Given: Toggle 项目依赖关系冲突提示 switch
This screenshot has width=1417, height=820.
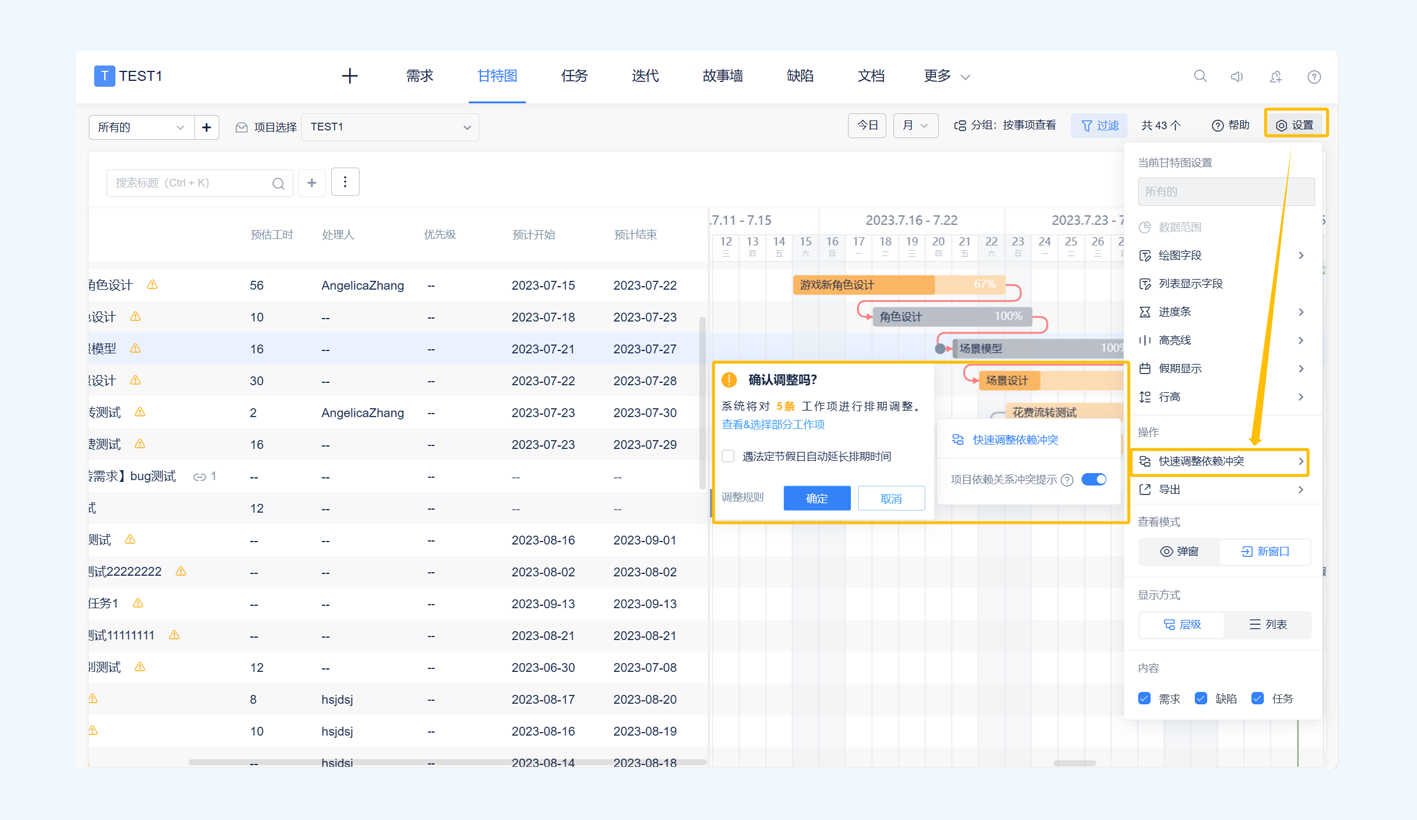Looking at the screenshot, I should 1094,480.
